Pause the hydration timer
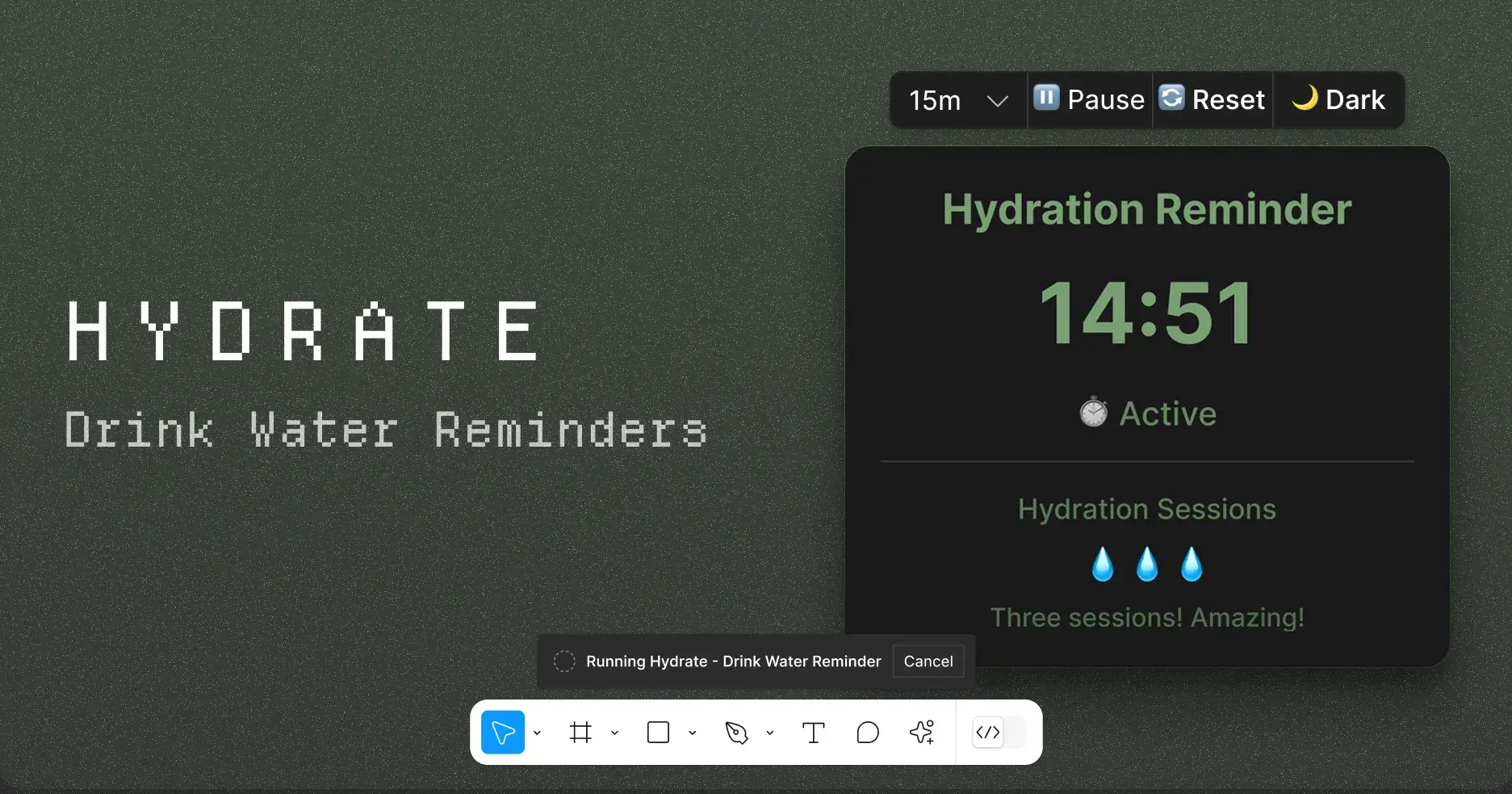 [x=1088, y=99]
